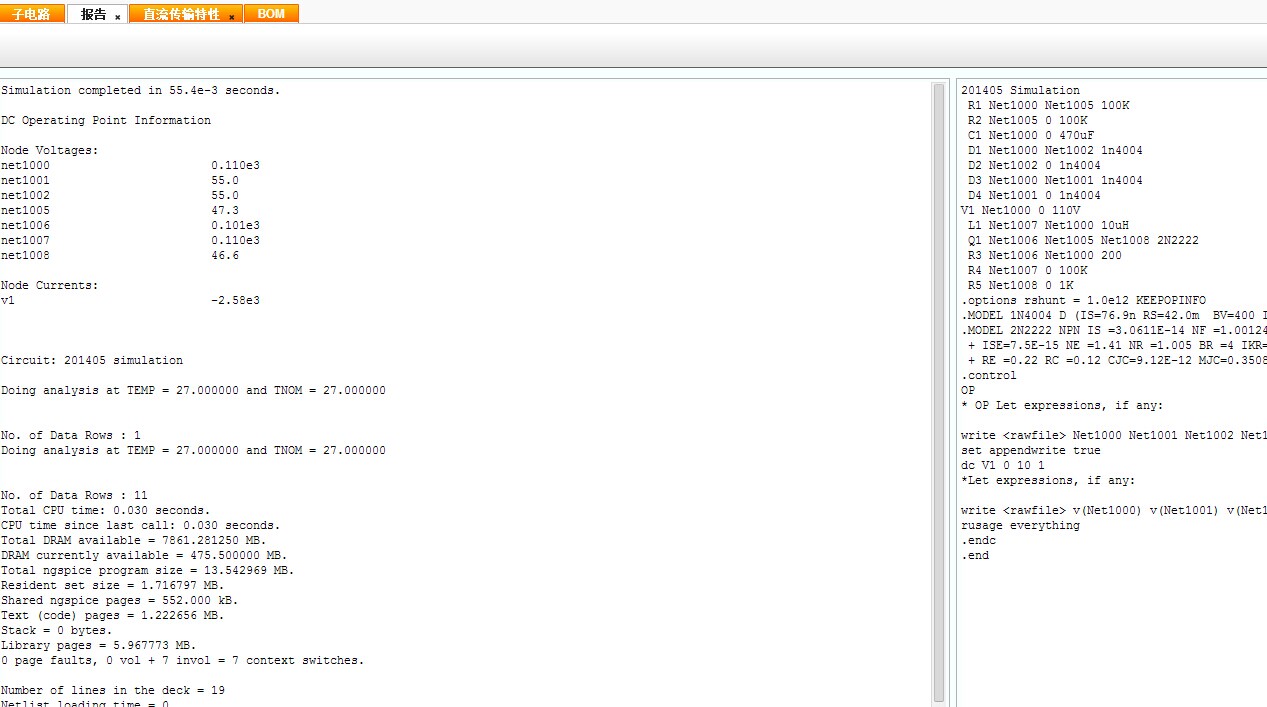
Task: Click 'Resident set size' line
Action: [x=113, y=585]
